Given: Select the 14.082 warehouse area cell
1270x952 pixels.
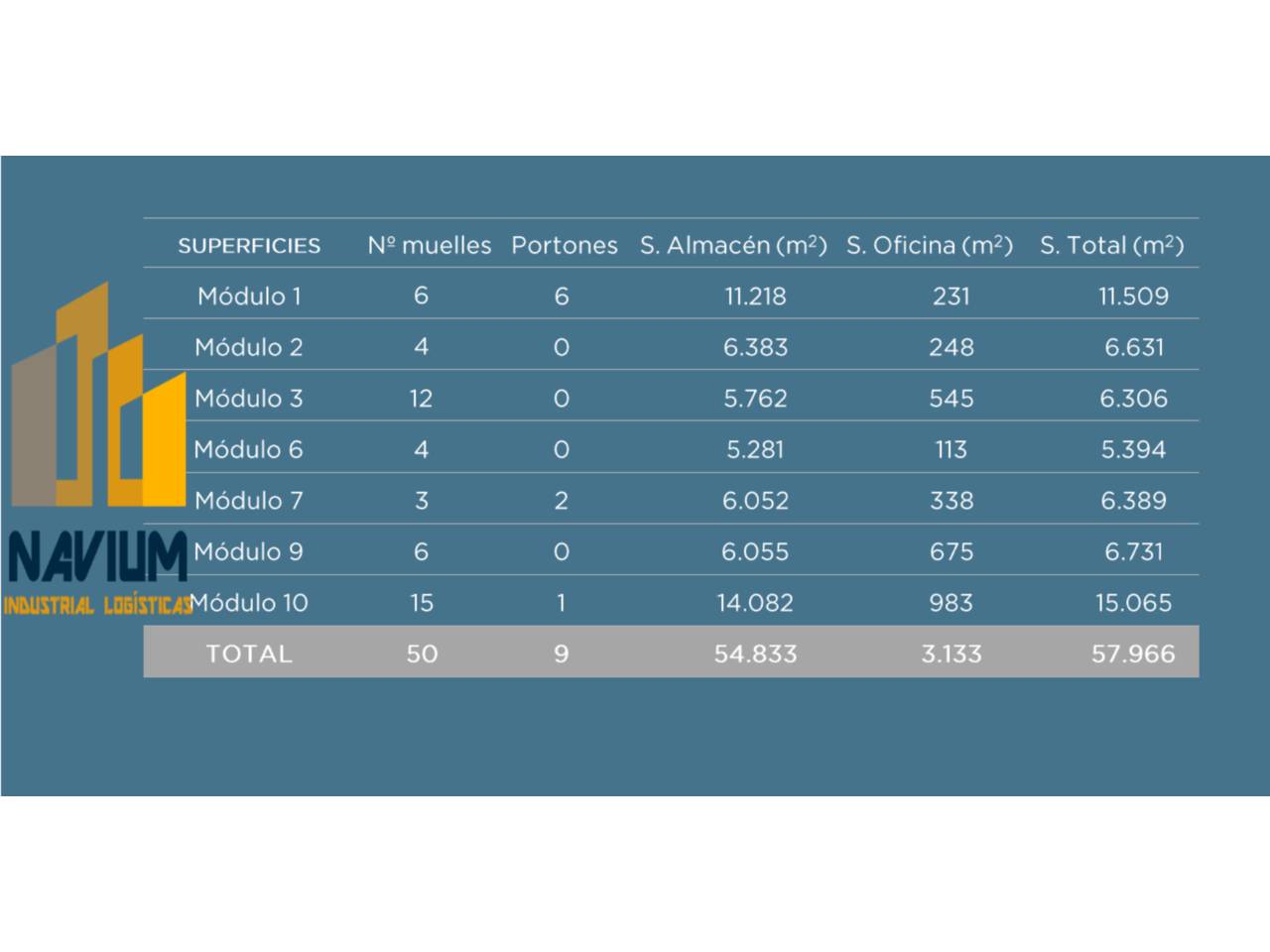Looking at the screenshot, I should [x=755, y=603].
